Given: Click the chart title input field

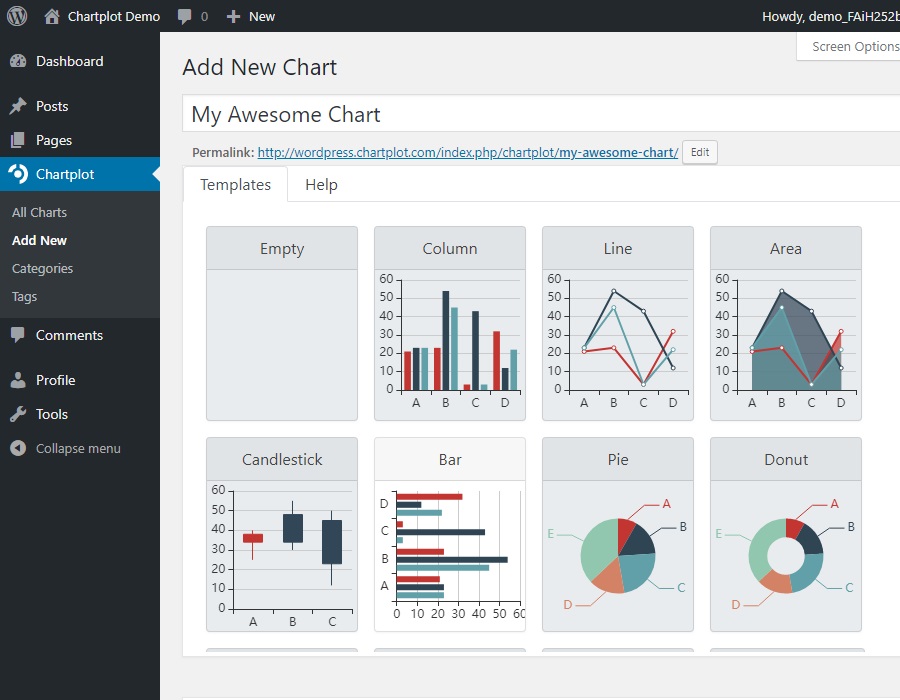Looking at the screenshot, I should [541, 114].
